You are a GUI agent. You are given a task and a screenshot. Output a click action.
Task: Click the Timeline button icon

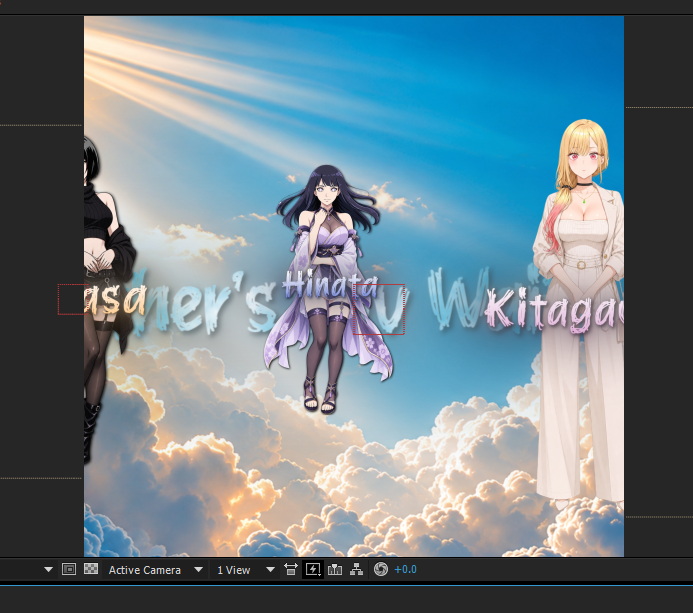click(x=335, y=569)
